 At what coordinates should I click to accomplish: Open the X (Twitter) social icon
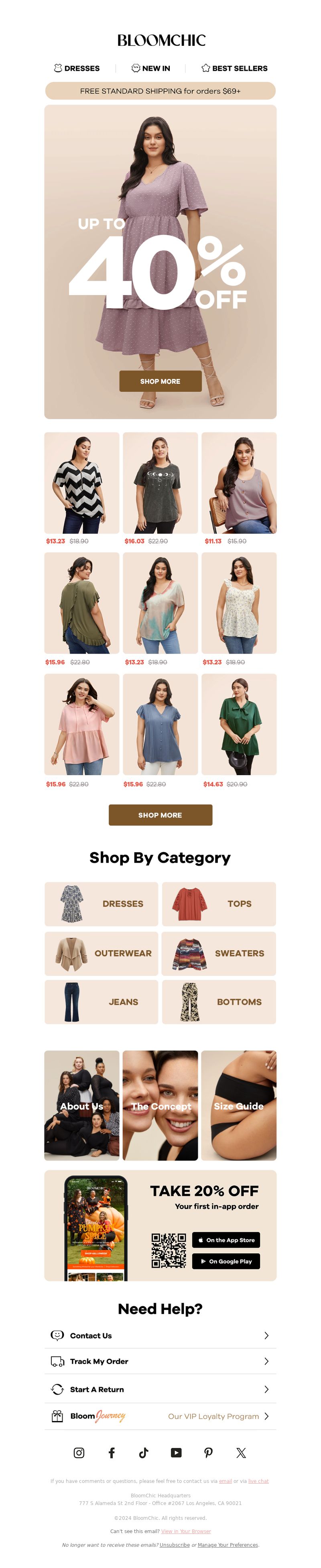coord(241,1452)
